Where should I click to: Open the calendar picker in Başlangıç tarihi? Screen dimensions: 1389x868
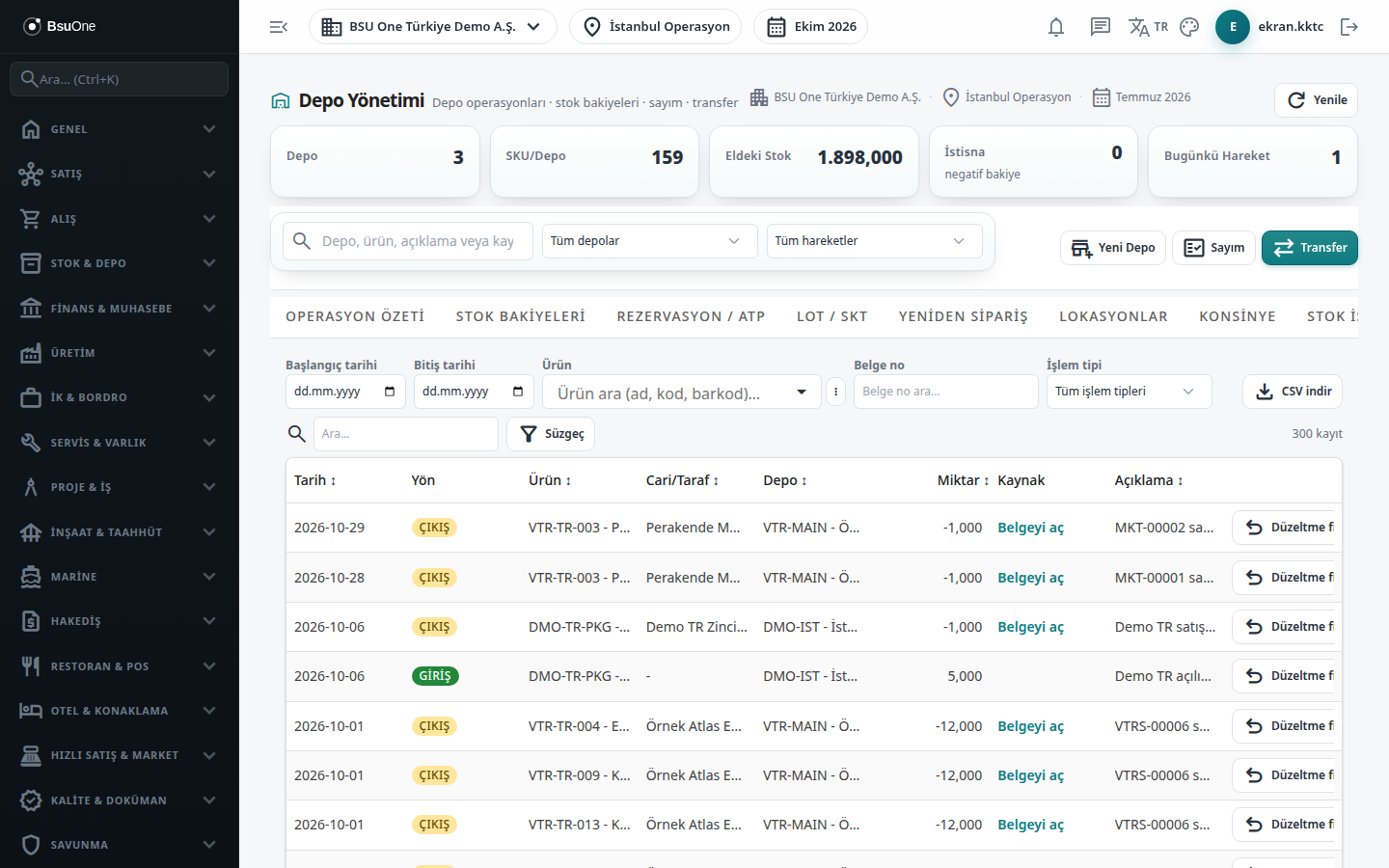[x=390, y=392]
